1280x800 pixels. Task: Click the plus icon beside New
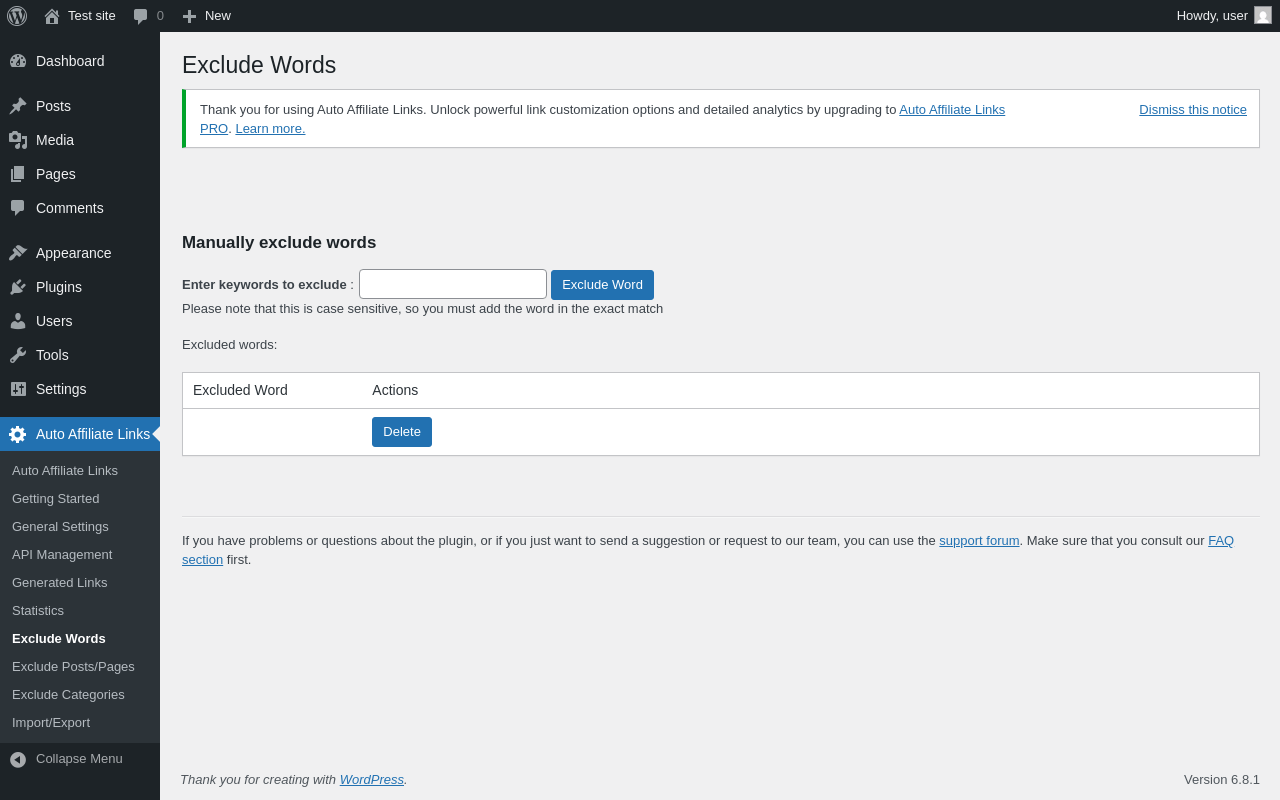(x=189, y=16)
